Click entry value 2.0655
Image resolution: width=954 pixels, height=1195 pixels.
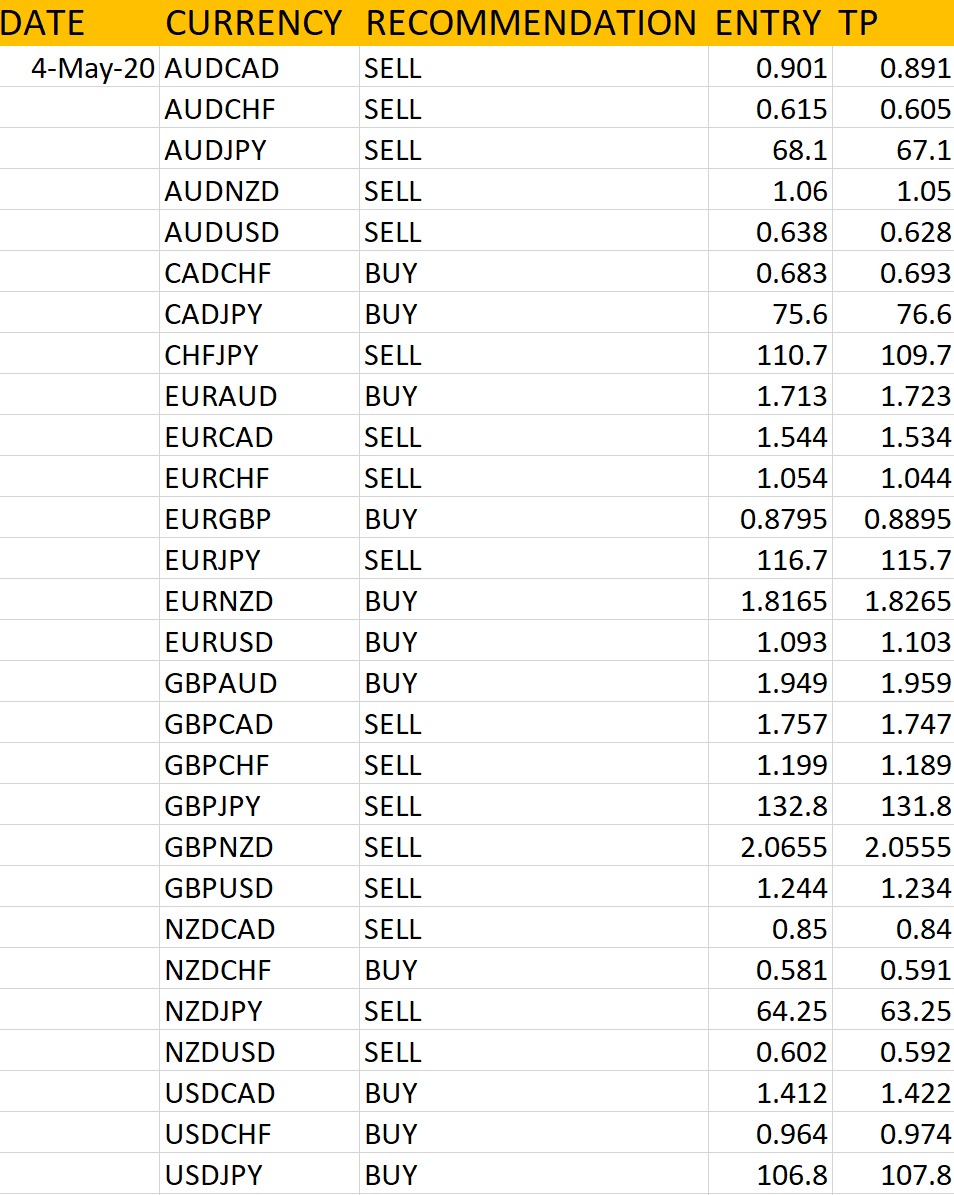783,847
